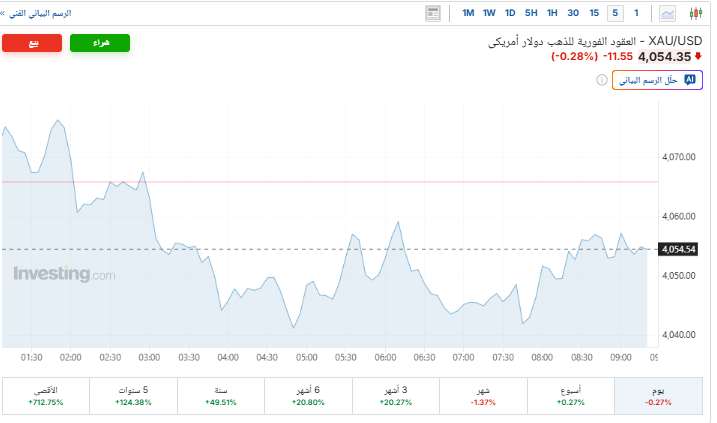Open the 3 أشهر period tab
The width and height of the screenshot is (717, 423).
397,395
